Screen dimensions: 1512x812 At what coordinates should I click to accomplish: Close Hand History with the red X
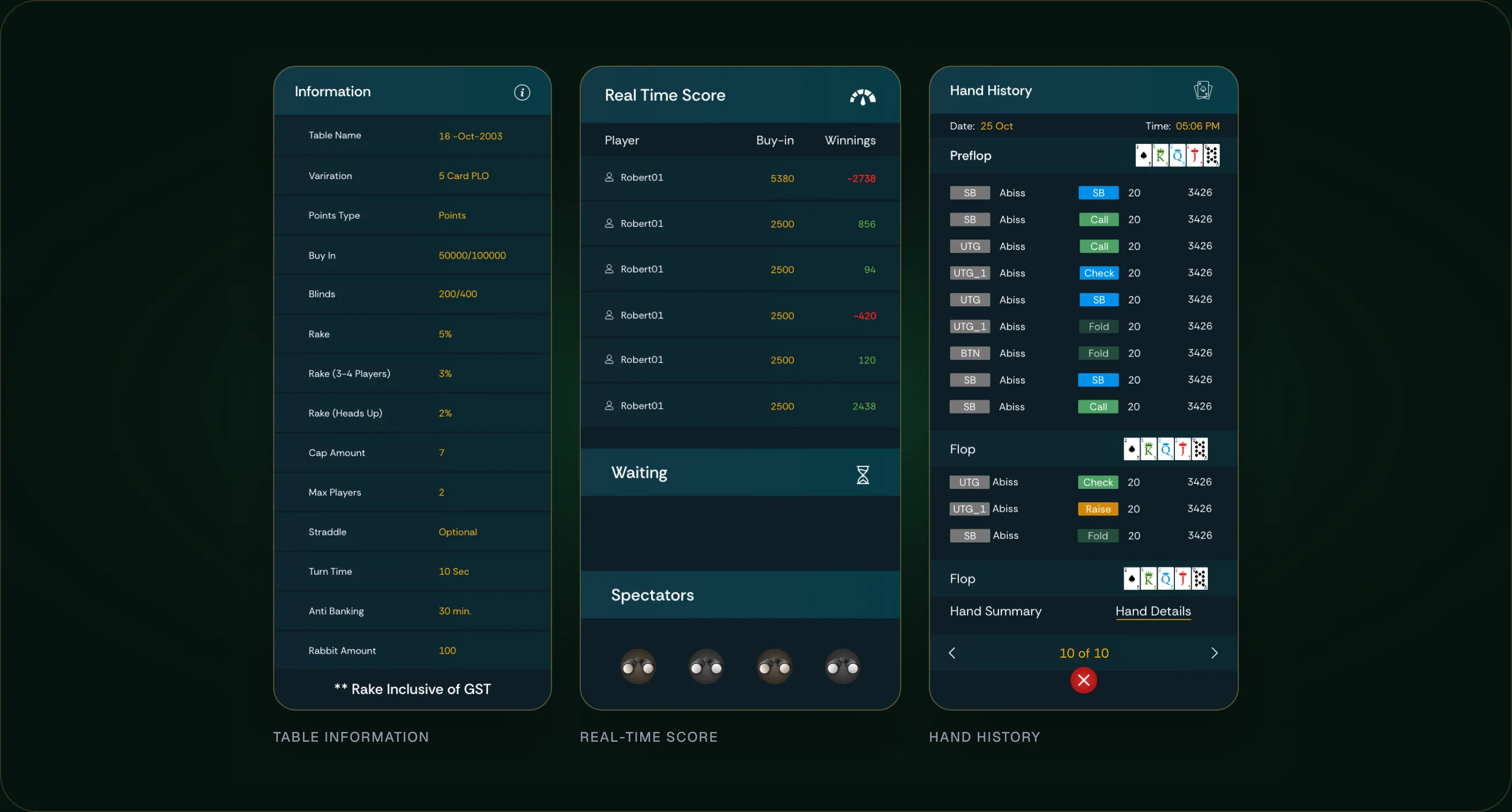point(1083,680)
